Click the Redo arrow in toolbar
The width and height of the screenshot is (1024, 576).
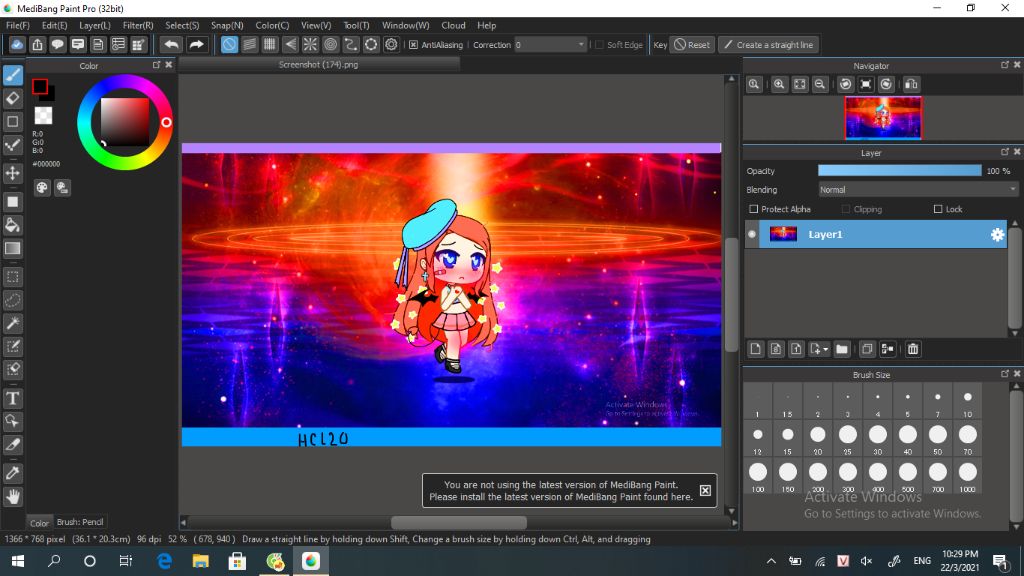click(x=196, y=44)
